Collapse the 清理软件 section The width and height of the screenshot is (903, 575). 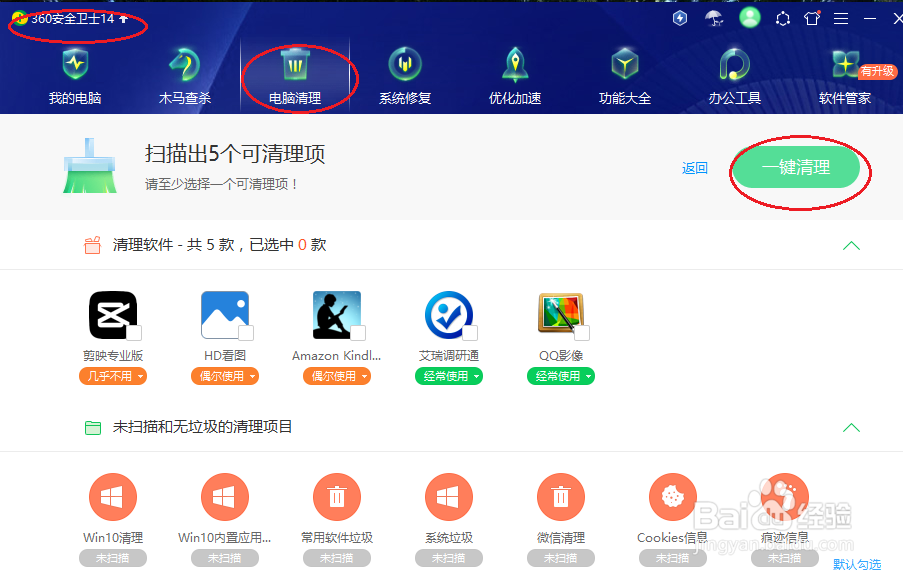point(851,245)
